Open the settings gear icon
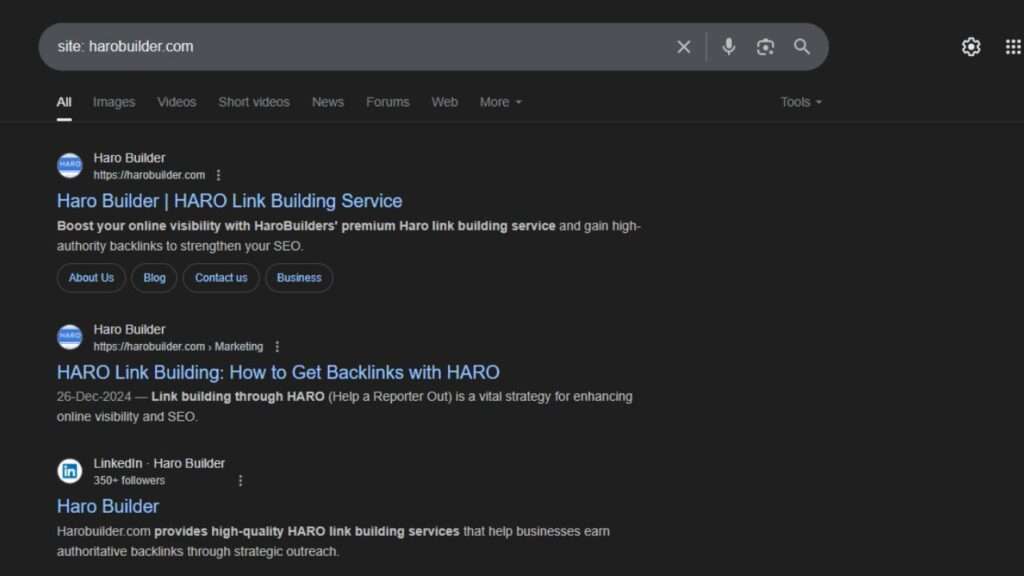The image size is (1024, 576). coord(971,47)
